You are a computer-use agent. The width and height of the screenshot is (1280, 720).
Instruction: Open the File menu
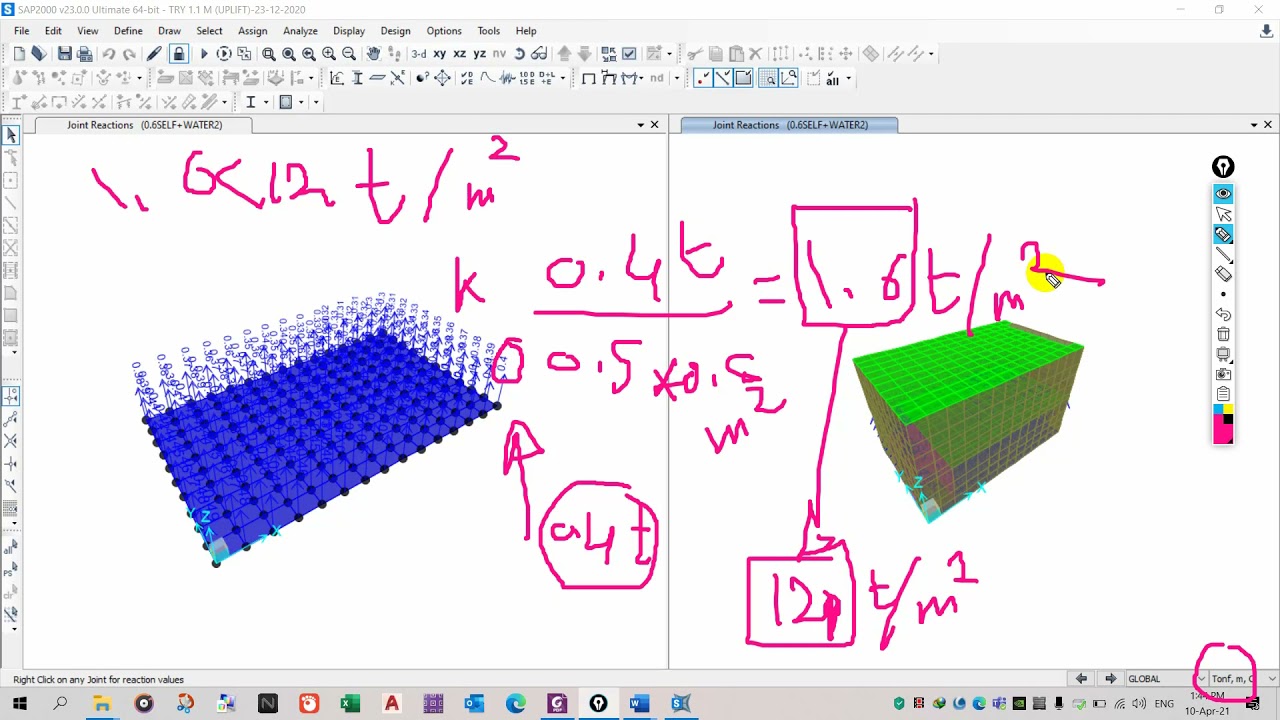click(x=22, y=31)
